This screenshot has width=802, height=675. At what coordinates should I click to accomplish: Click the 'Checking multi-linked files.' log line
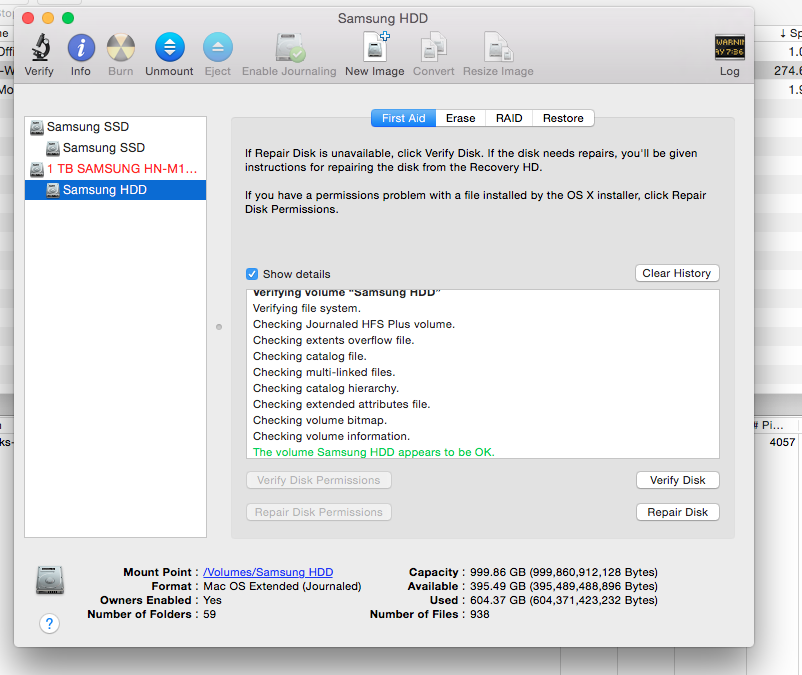pos(324,372)
